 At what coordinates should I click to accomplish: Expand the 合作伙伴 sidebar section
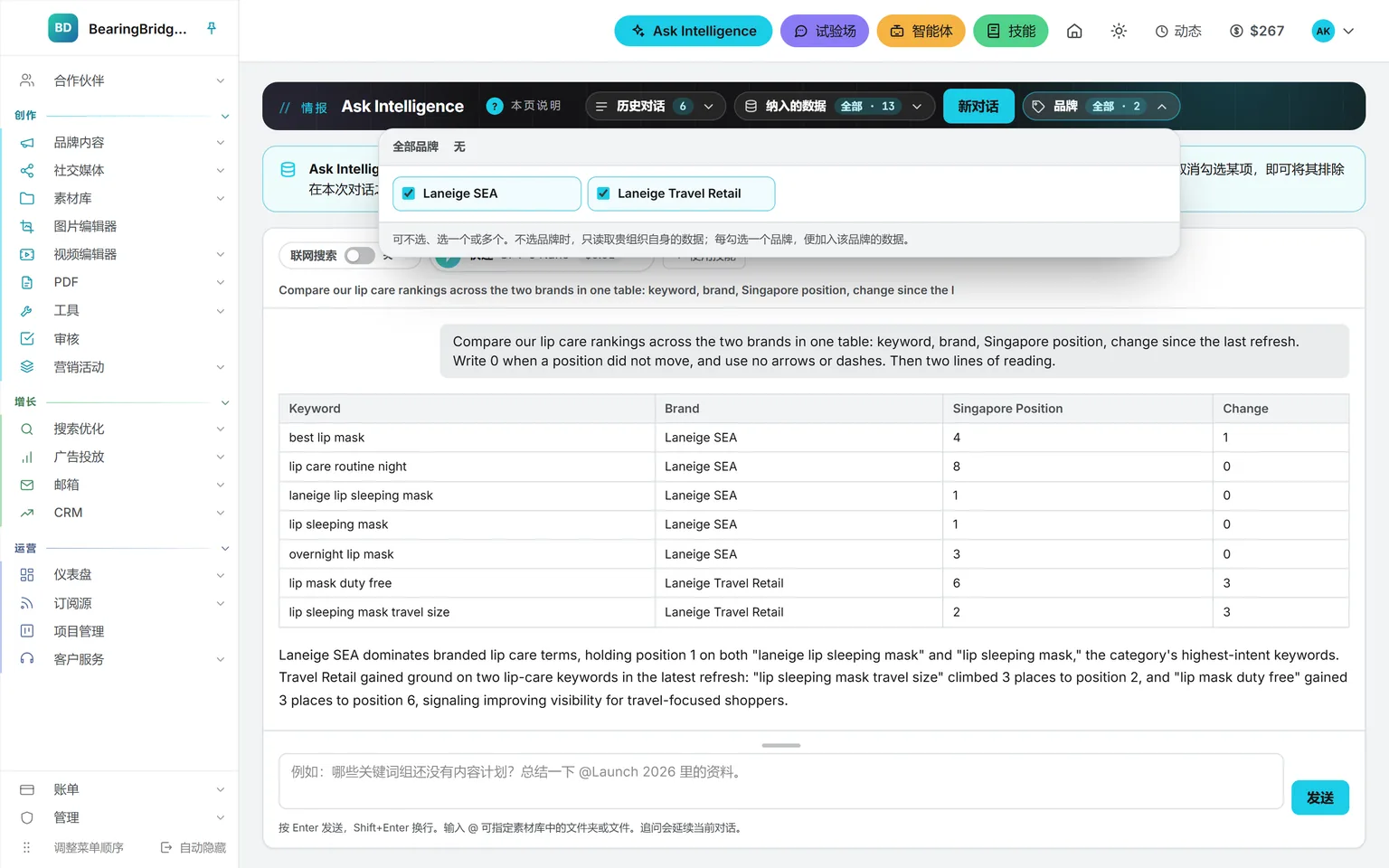[119, 80]
